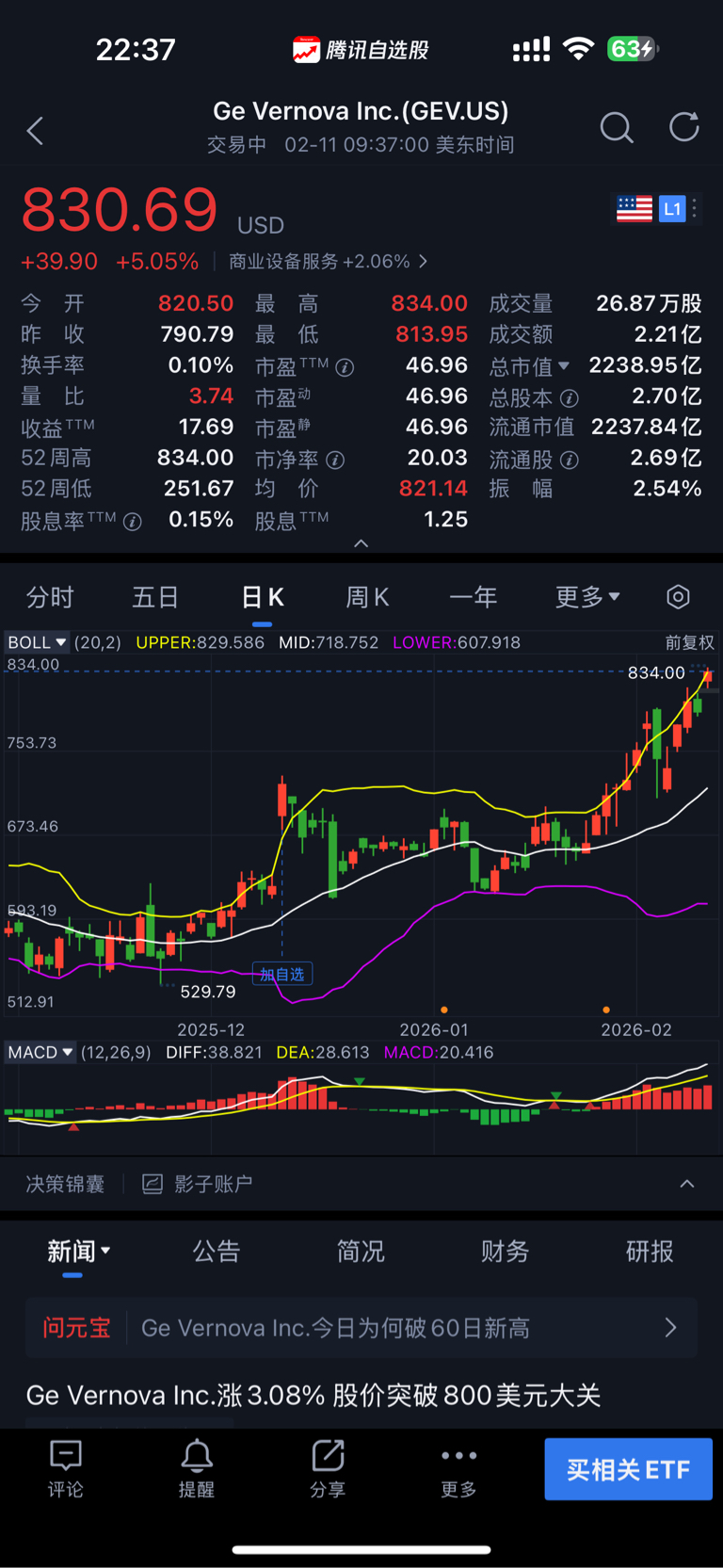Viewport: 723px width, 1568px height.
Task: Open the 公告 tab
Action: click(x=217, y=1251)
